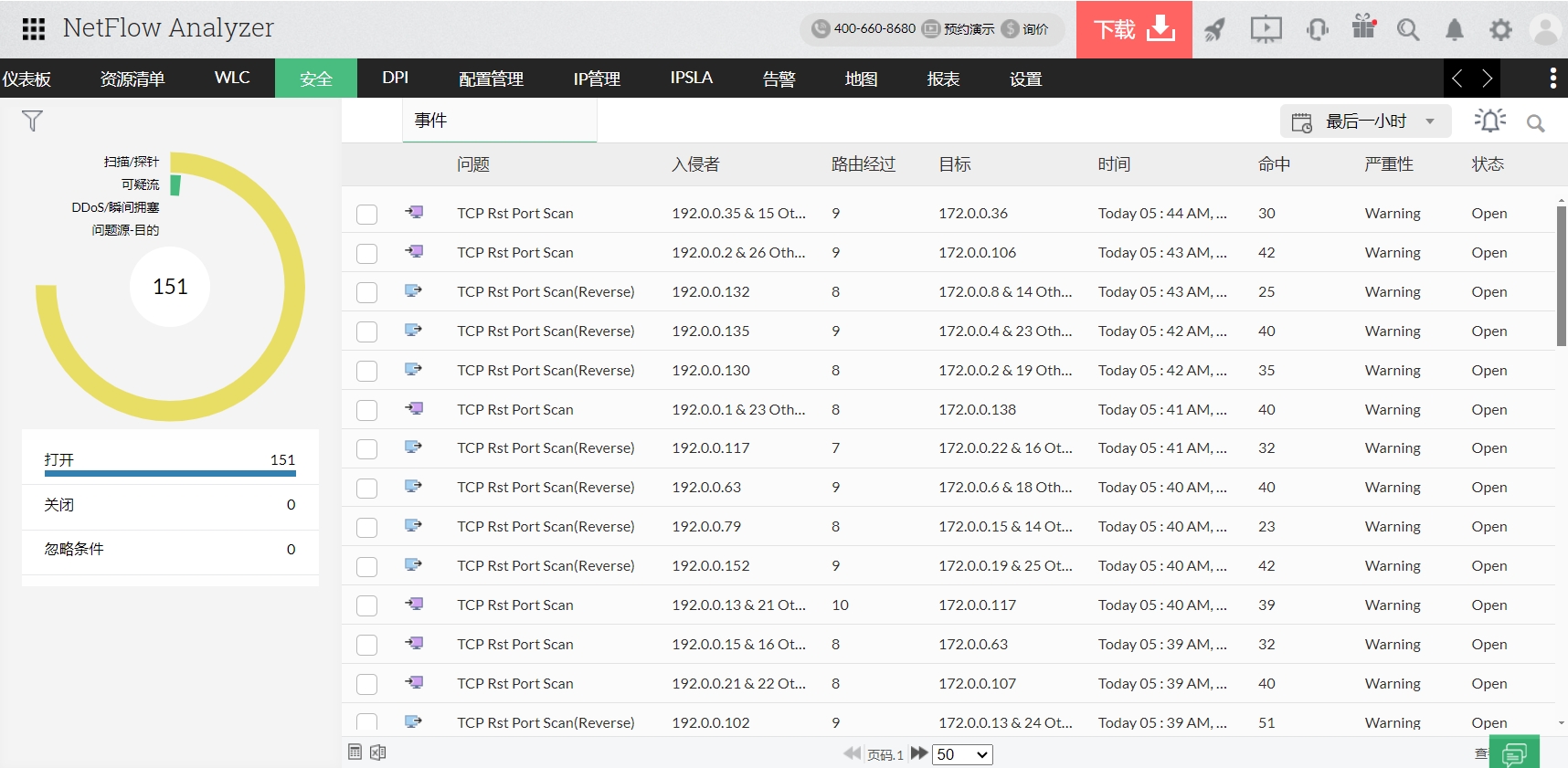Click the table search magnifier icon
This screenshot has height=768, width=1568.
click(x=1535, y=123)
